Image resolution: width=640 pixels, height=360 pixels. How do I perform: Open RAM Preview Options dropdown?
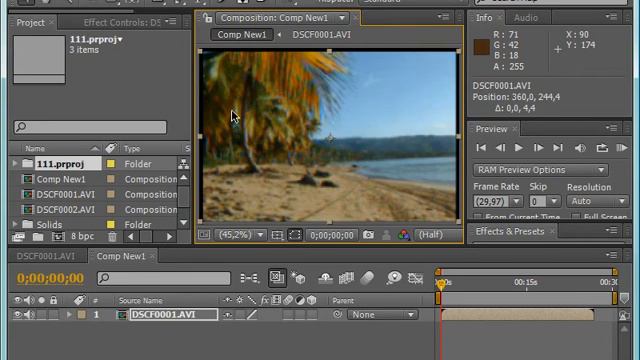[x=541, y=170]
